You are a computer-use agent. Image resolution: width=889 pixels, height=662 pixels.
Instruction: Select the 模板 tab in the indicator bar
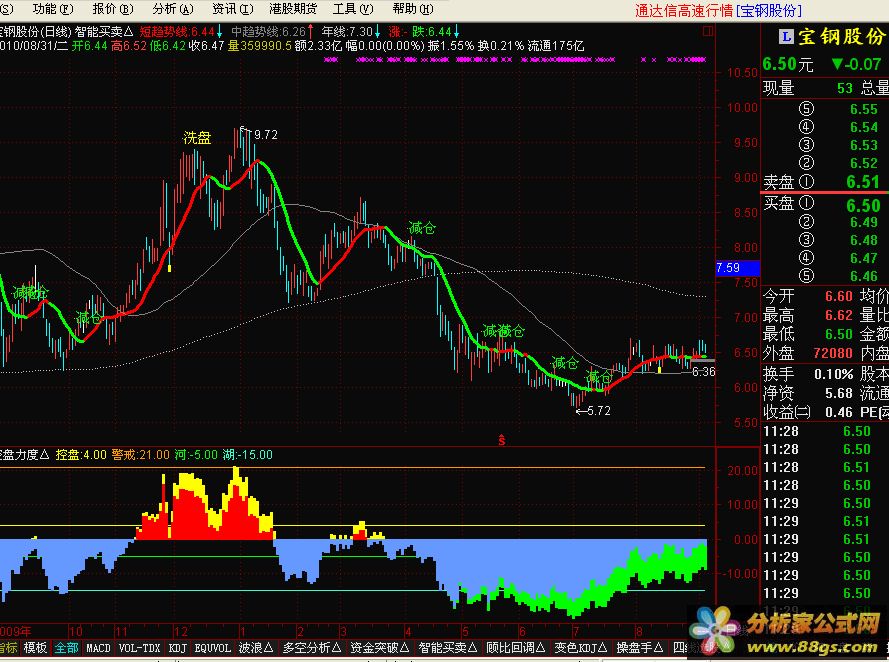click(35, 648)
